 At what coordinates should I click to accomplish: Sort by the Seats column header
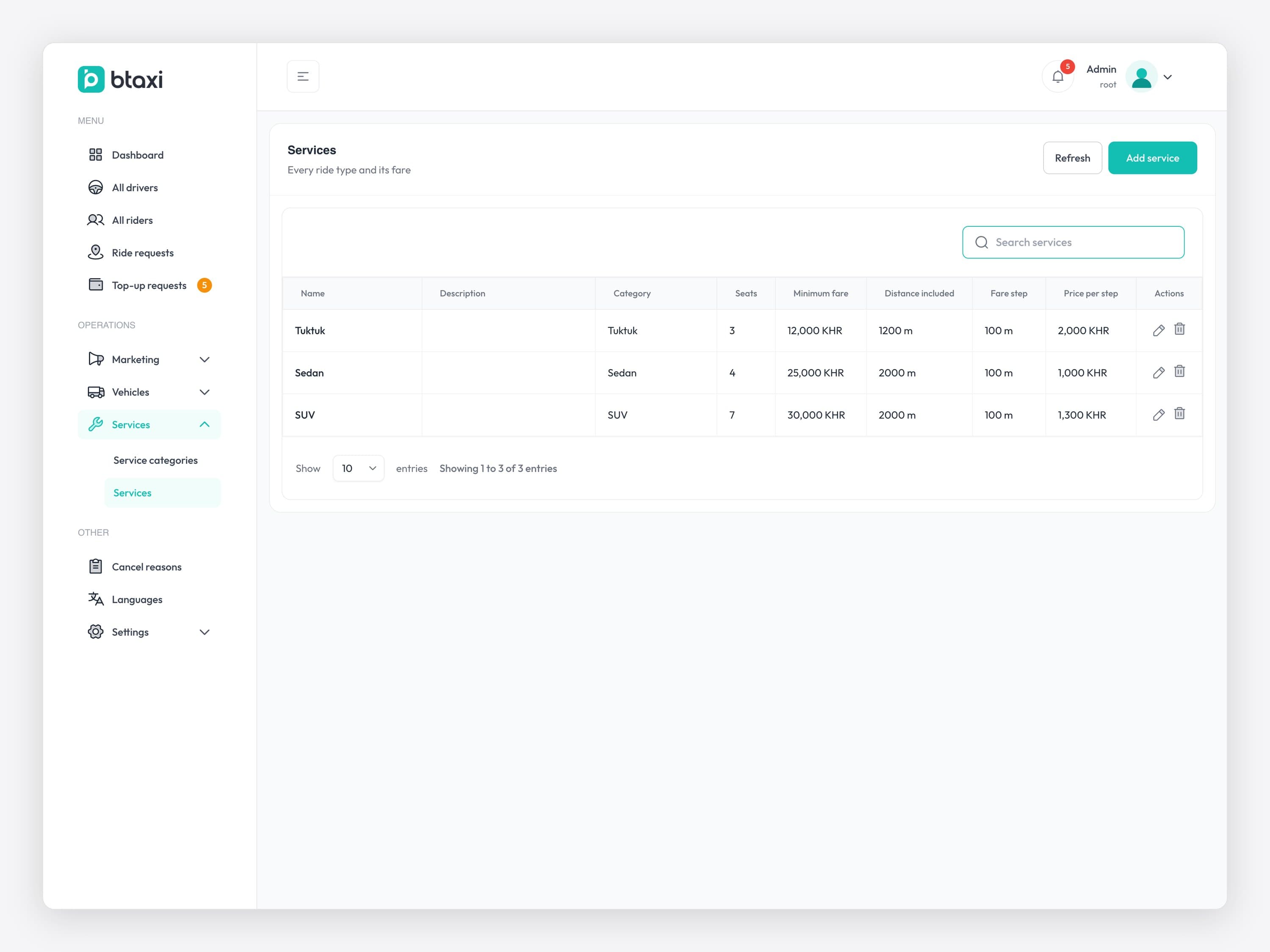746,293
